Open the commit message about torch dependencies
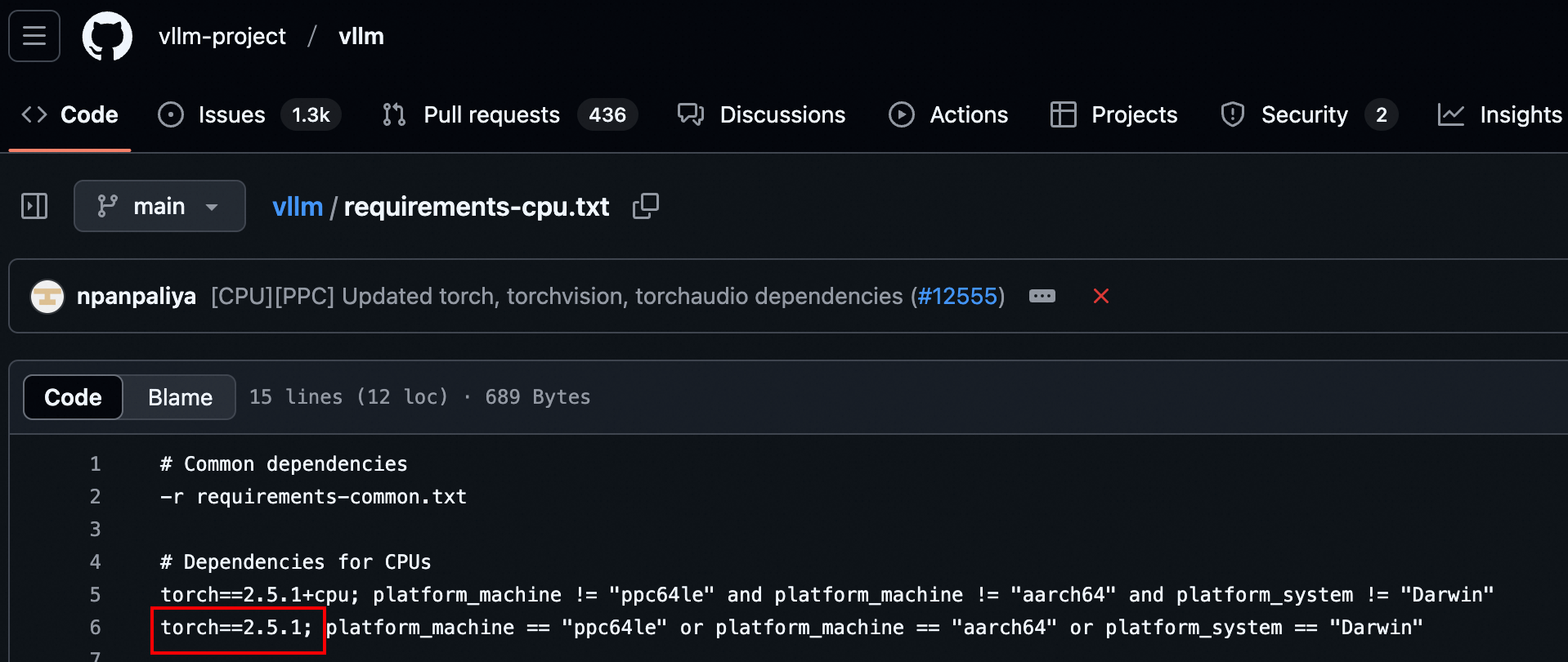 coord(557,296)
